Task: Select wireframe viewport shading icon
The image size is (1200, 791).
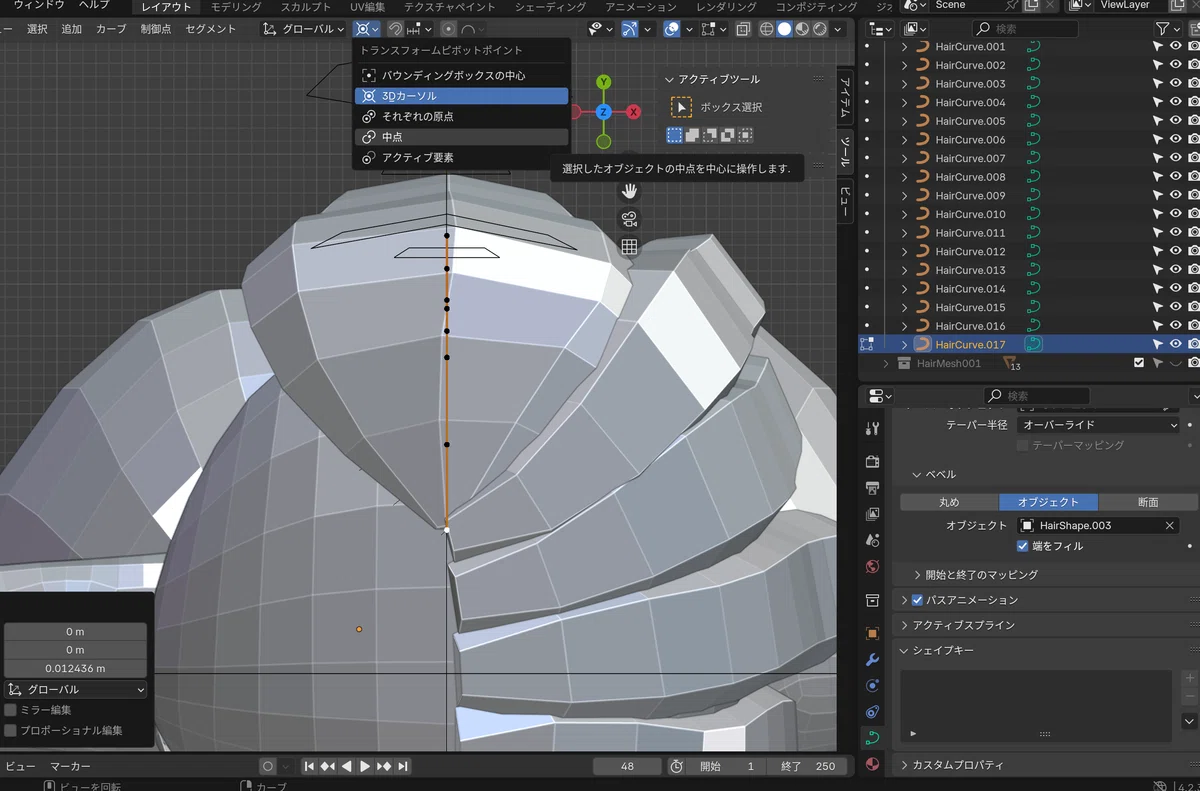Action: click(767, 29)
